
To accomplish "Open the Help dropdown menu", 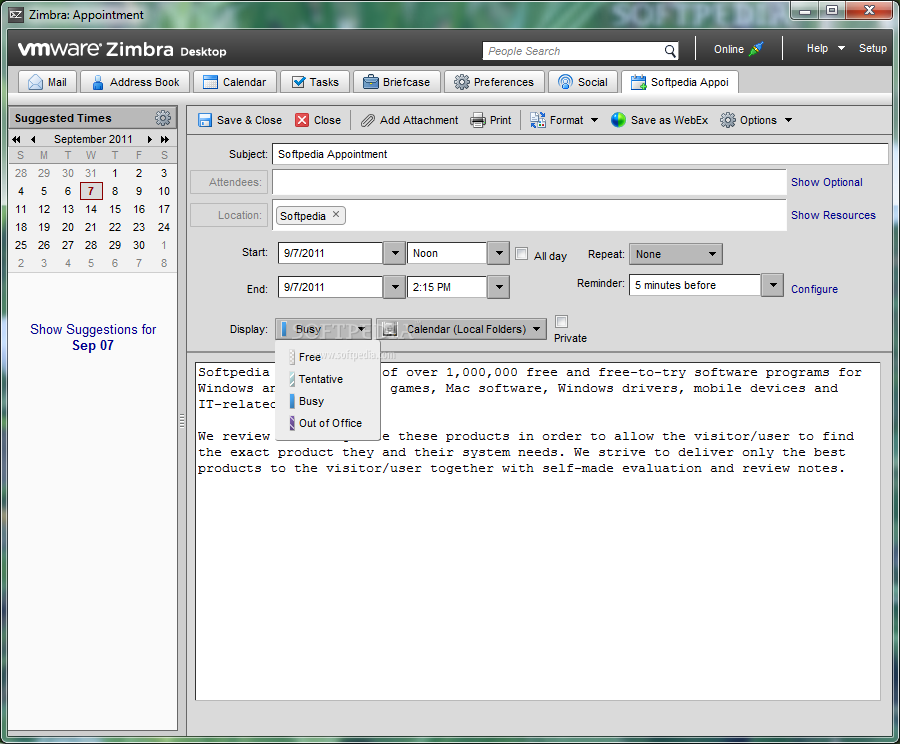I will (x=825, y=48).
